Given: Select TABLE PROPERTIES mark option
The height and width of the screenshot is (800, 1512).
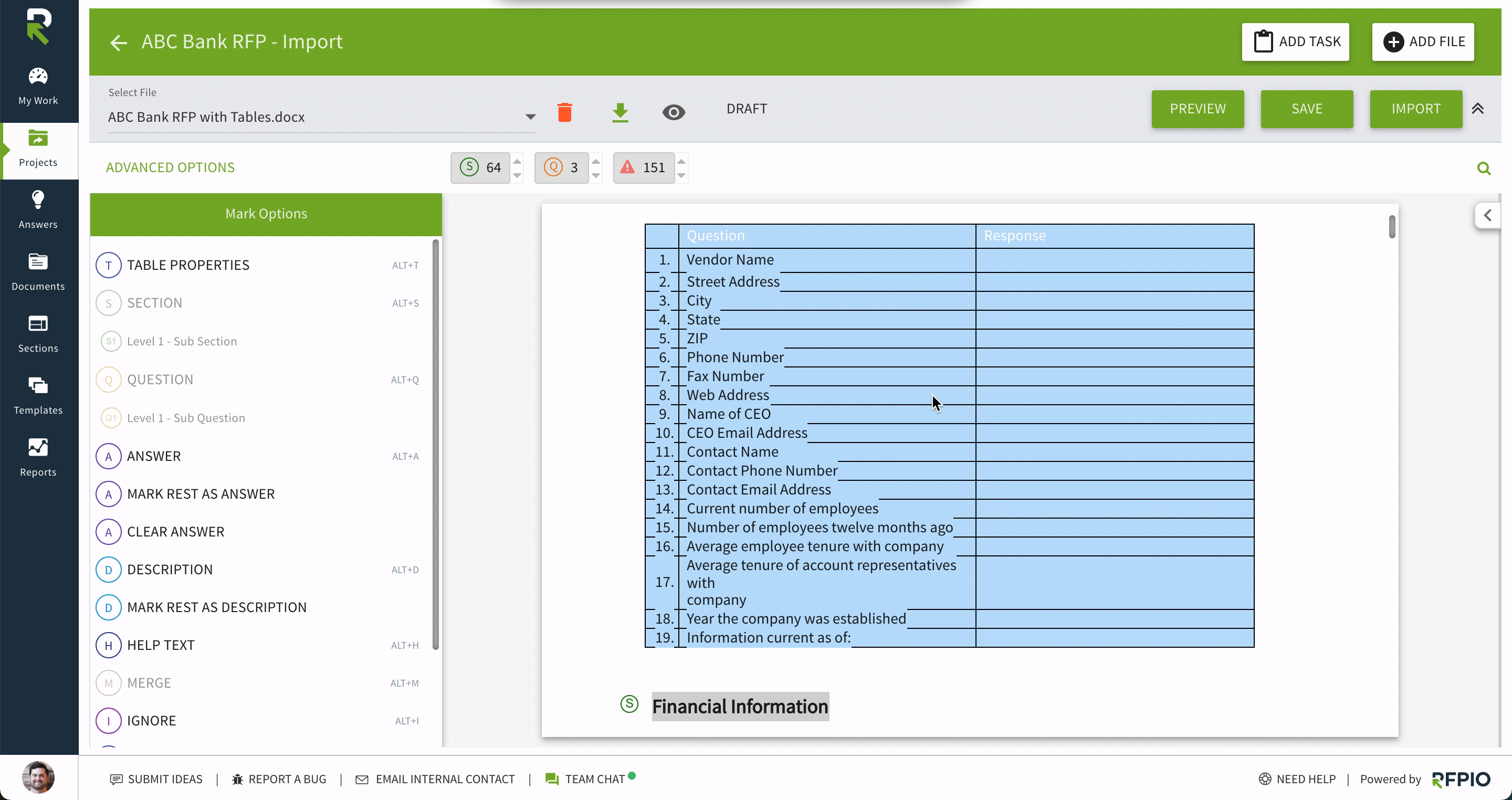Looking at the screenshot, I should 258,265.
